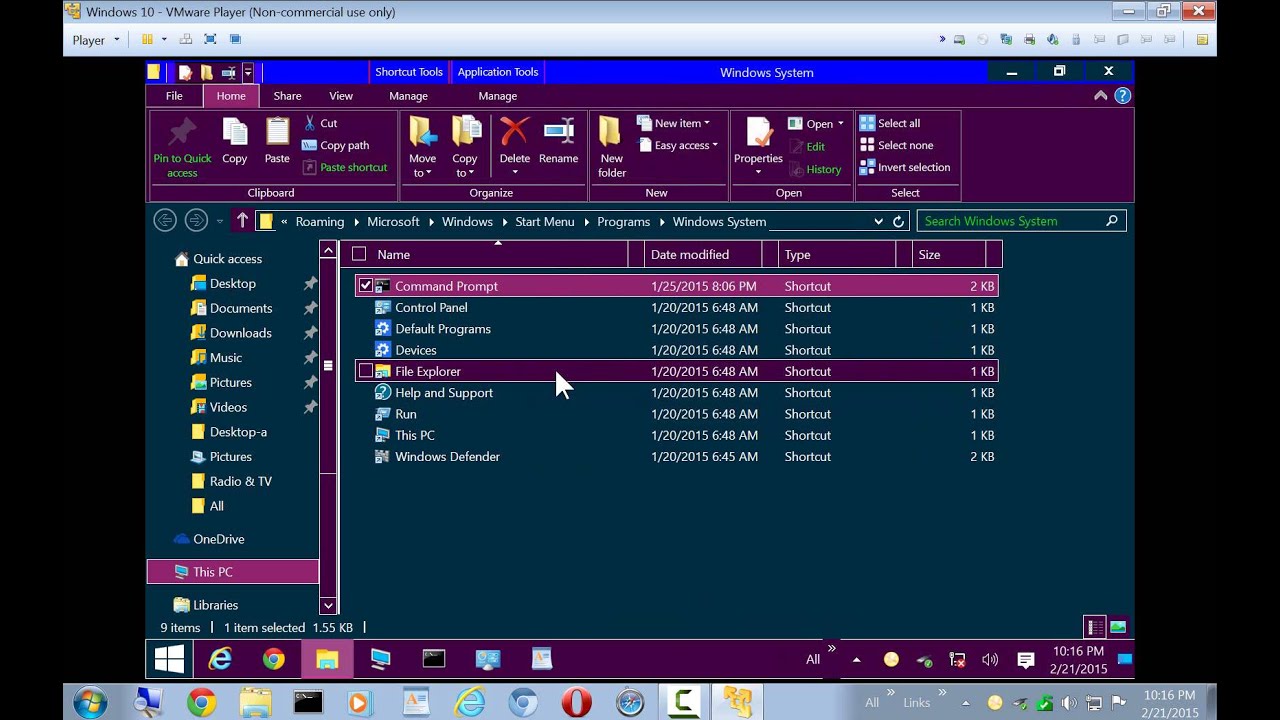Open Internet Explorer from guest taskbar
This screenshot has height=720, width=1280.
(x=220, y=659)
